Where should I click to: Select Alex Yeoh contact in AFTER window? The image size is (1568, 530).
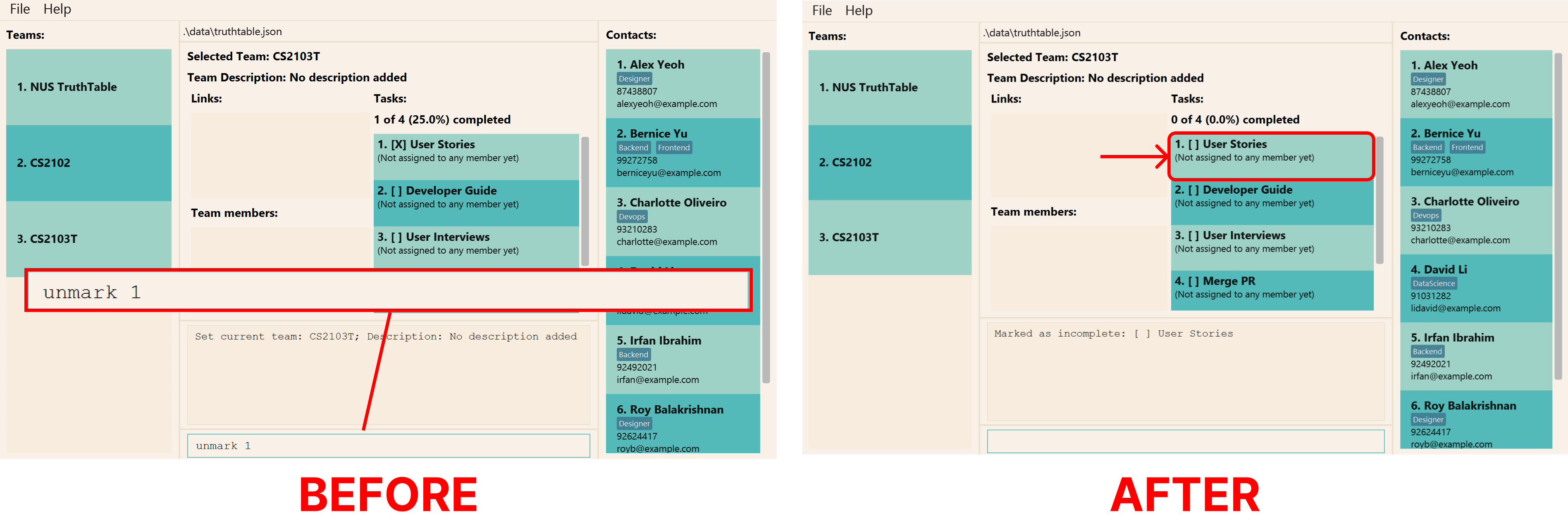(1476, 84)
